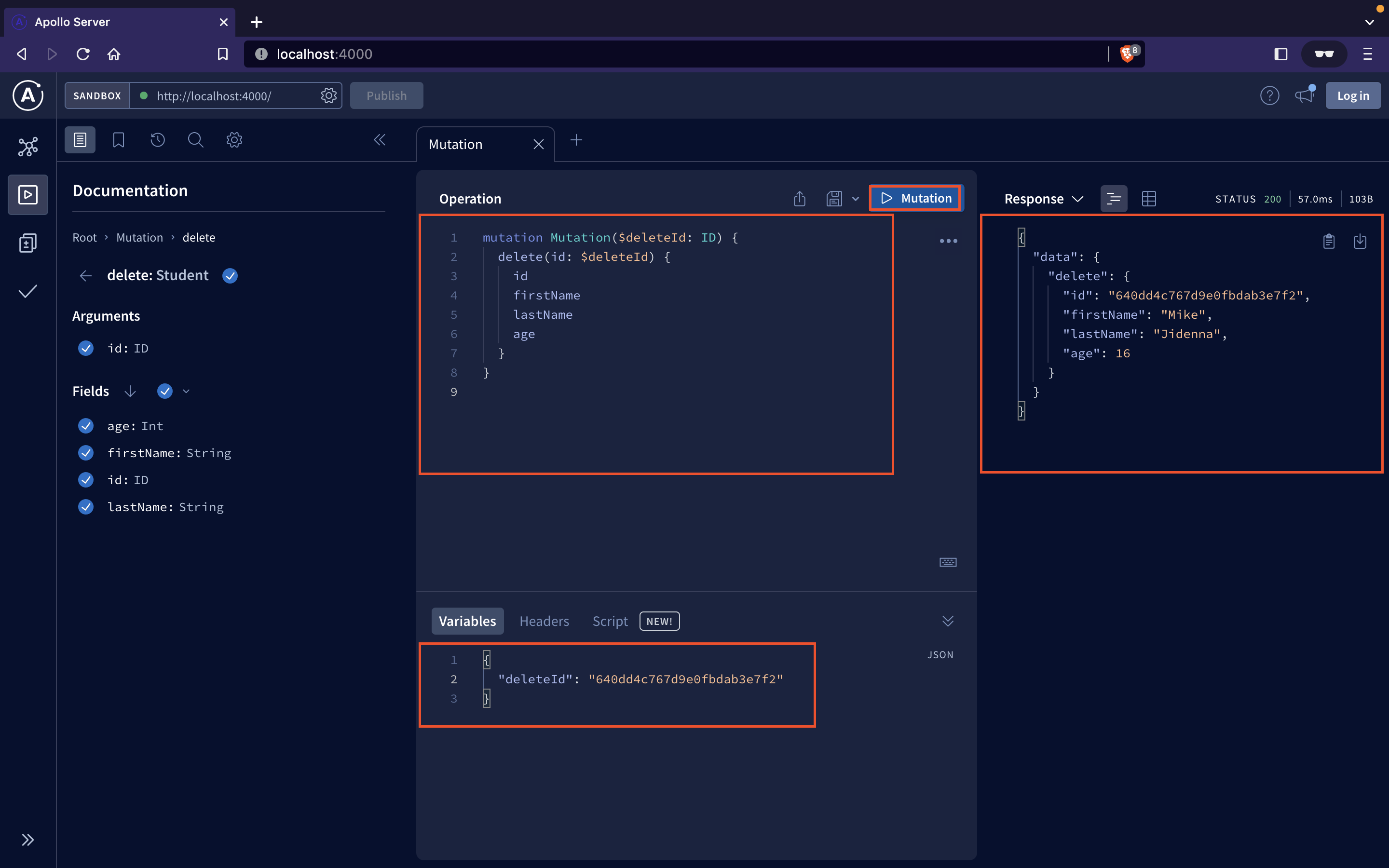
Task: Copy the response to clipboard
Action: (1329, 241)
